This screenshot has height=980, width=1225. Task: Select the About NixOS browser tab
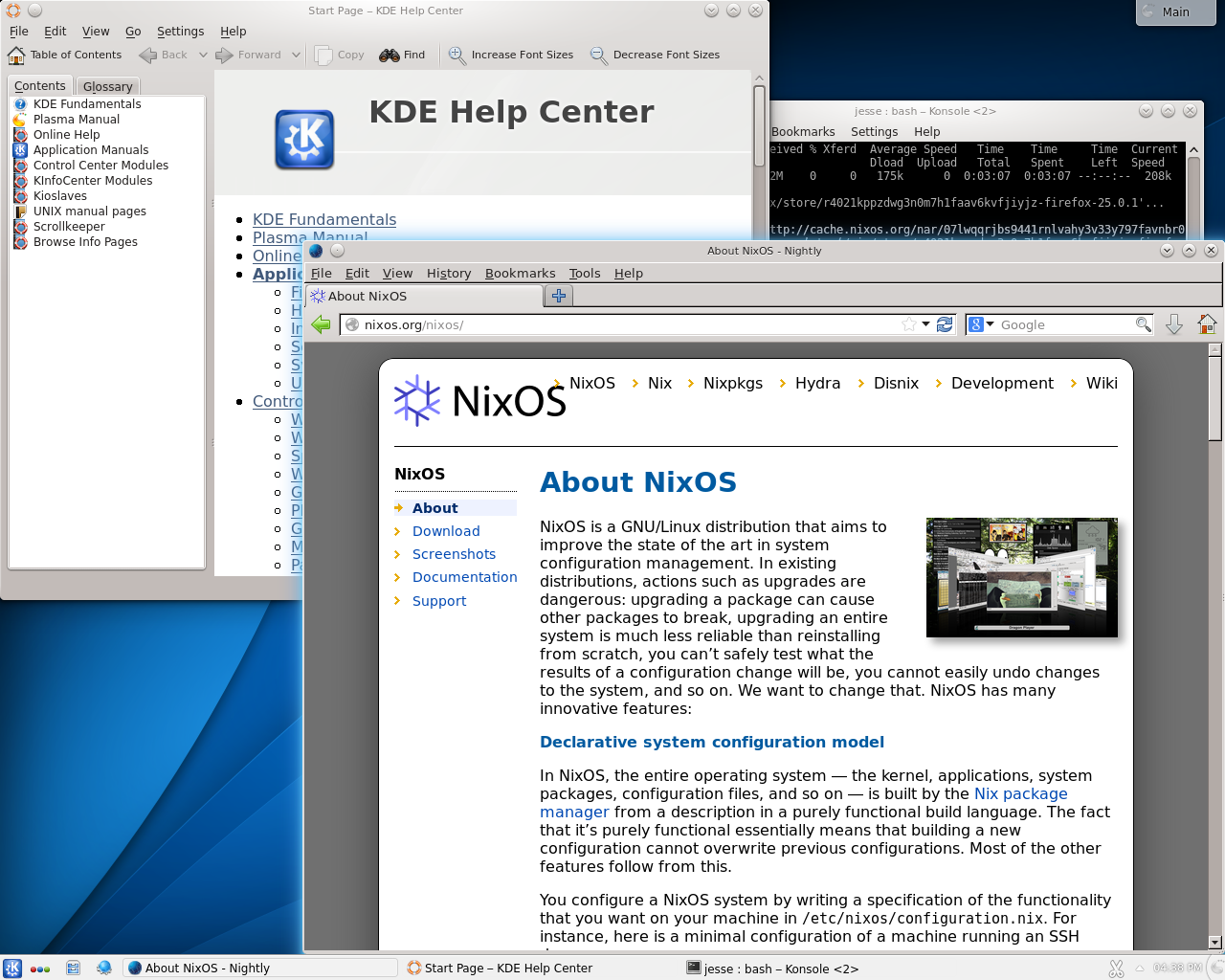tap(424, 296)
